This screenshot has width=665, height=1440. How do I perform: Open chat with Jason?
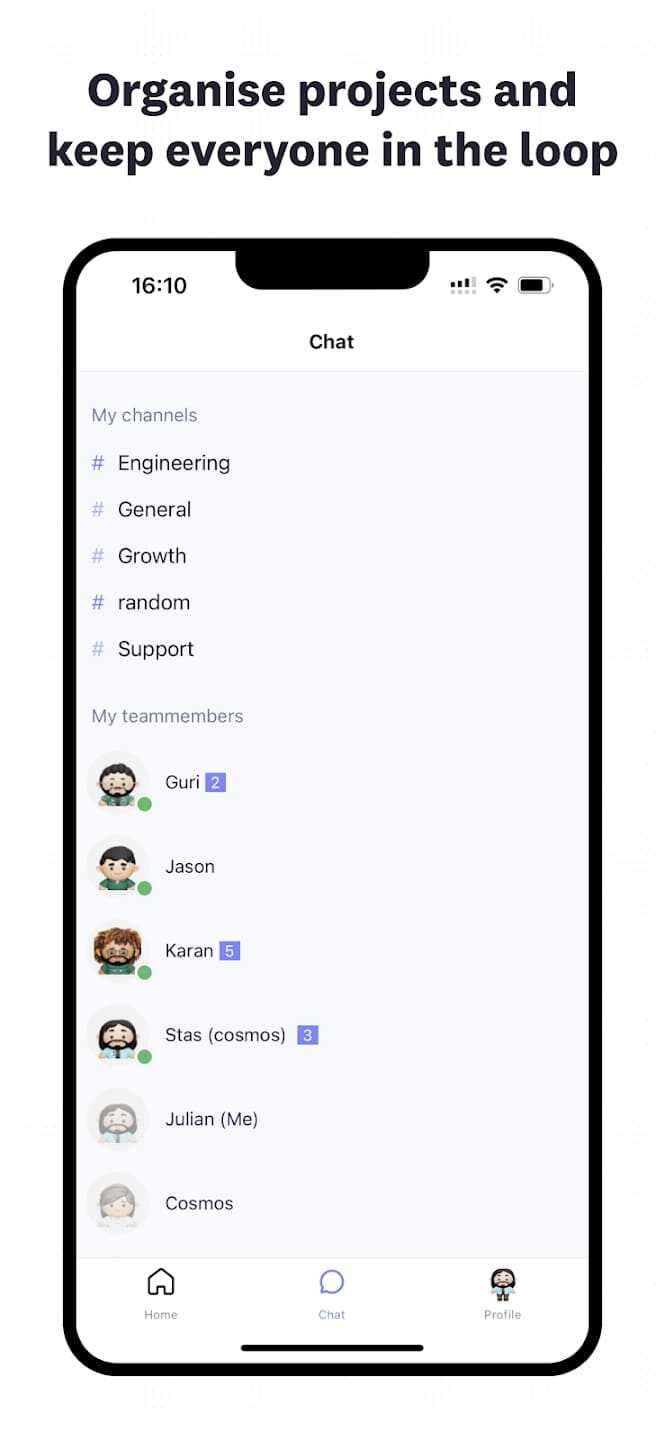[x=332, y=866]
